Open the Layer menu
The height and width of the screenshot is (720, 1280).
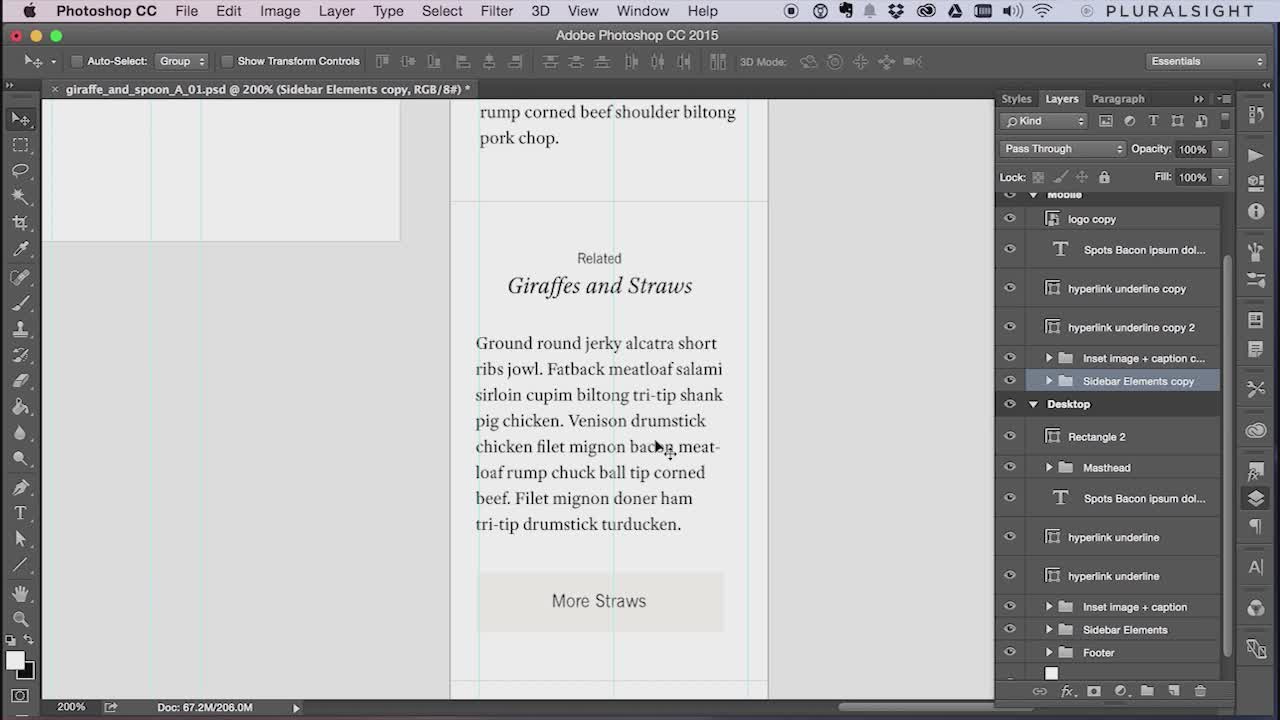pyautogui.click(x=336, y=11)
